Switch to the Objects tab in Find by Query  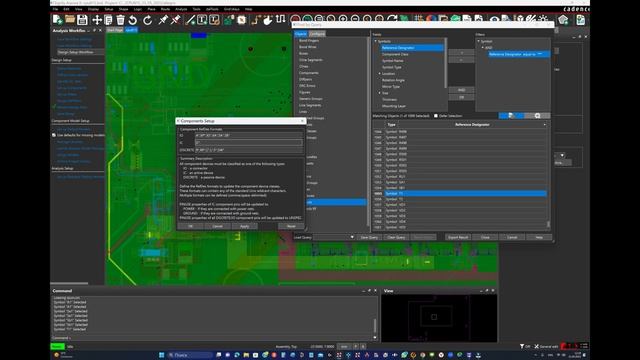[x=301, y=34]
